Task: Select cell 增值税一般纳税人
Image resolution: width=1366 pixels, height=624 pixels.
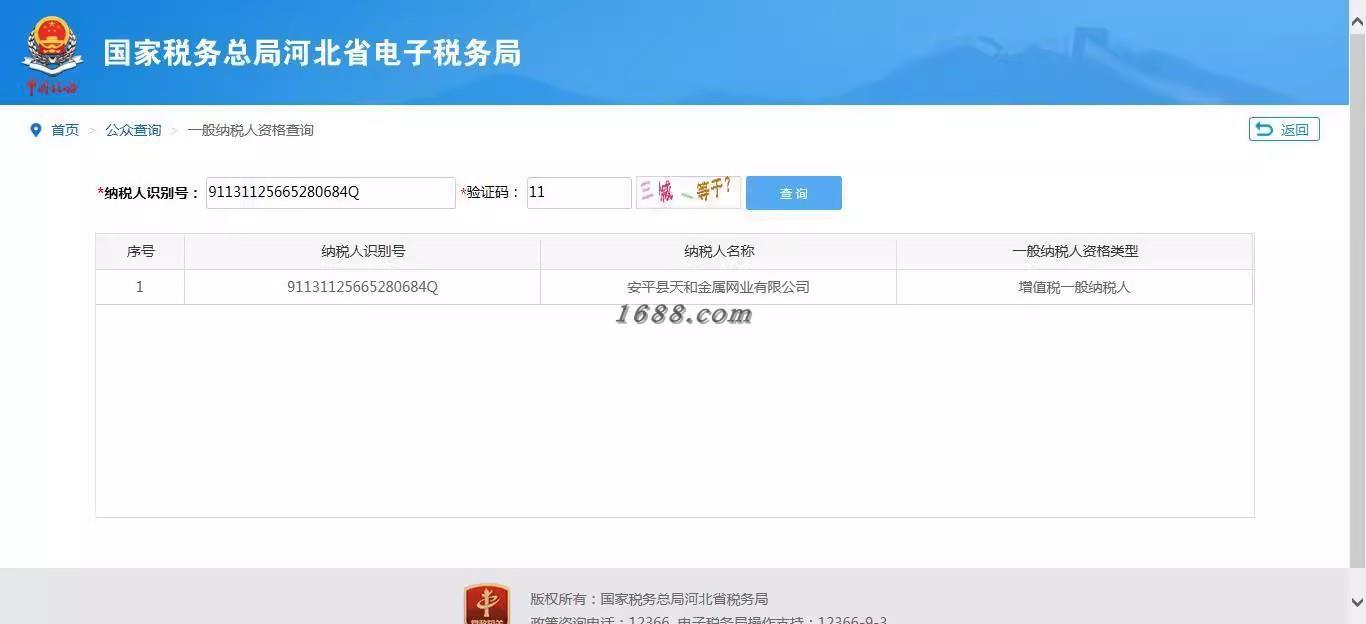Action: pyautogui.click(x=1075, y=287)
